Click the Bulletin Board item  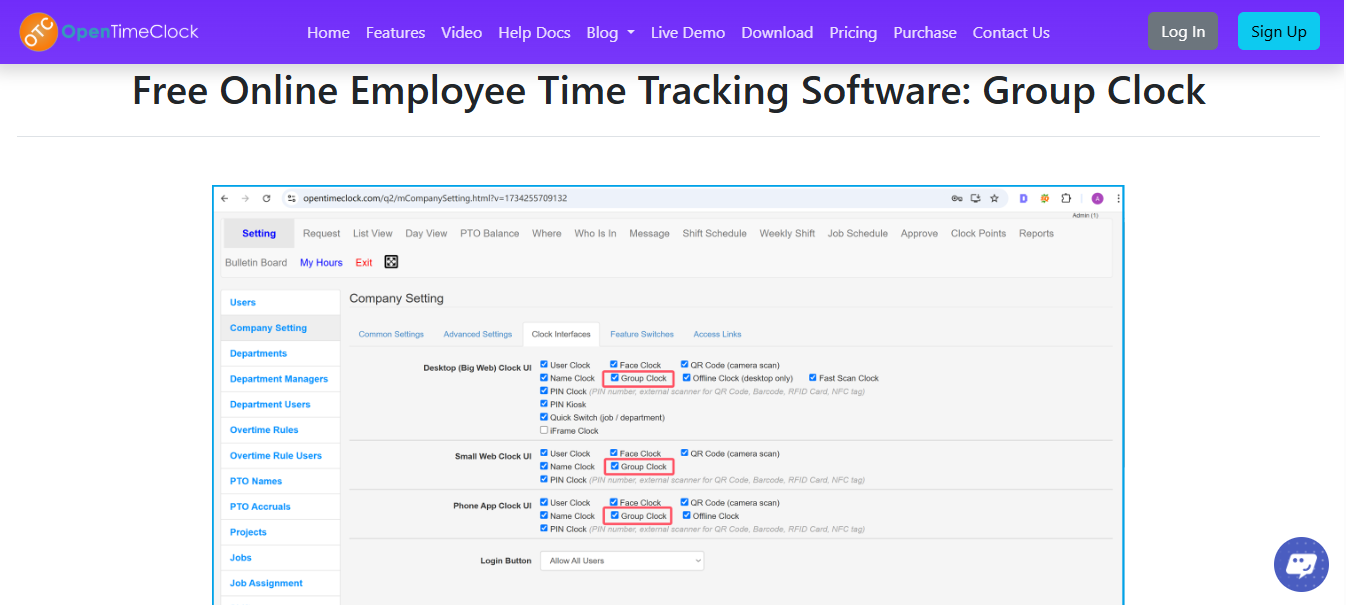tap(256, 262)
